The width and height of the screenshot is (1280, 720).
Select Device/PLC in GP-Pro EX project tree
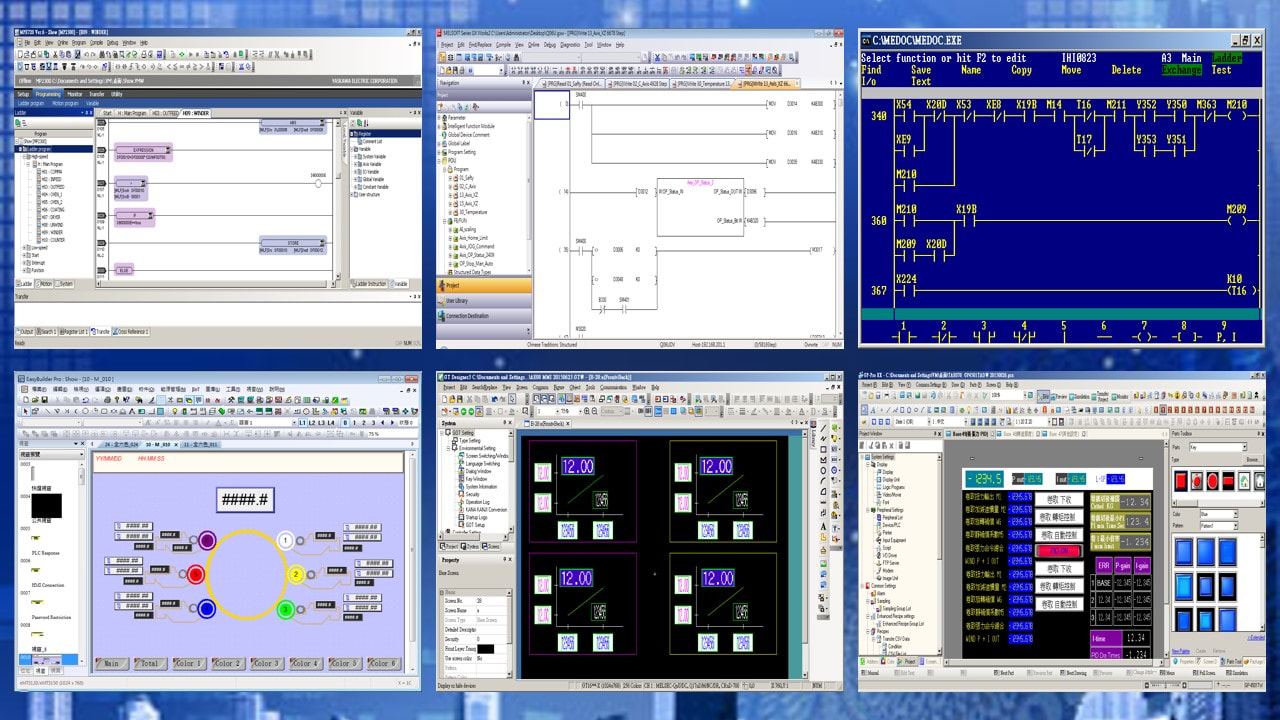coord(887,523)
